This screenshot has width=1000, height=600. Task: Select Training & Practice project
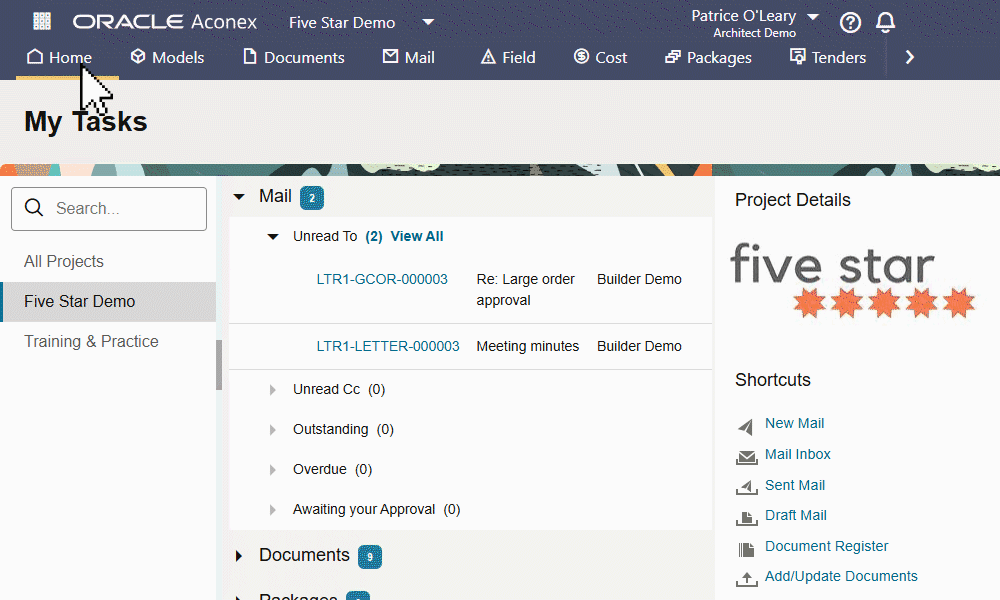point(91,342)
